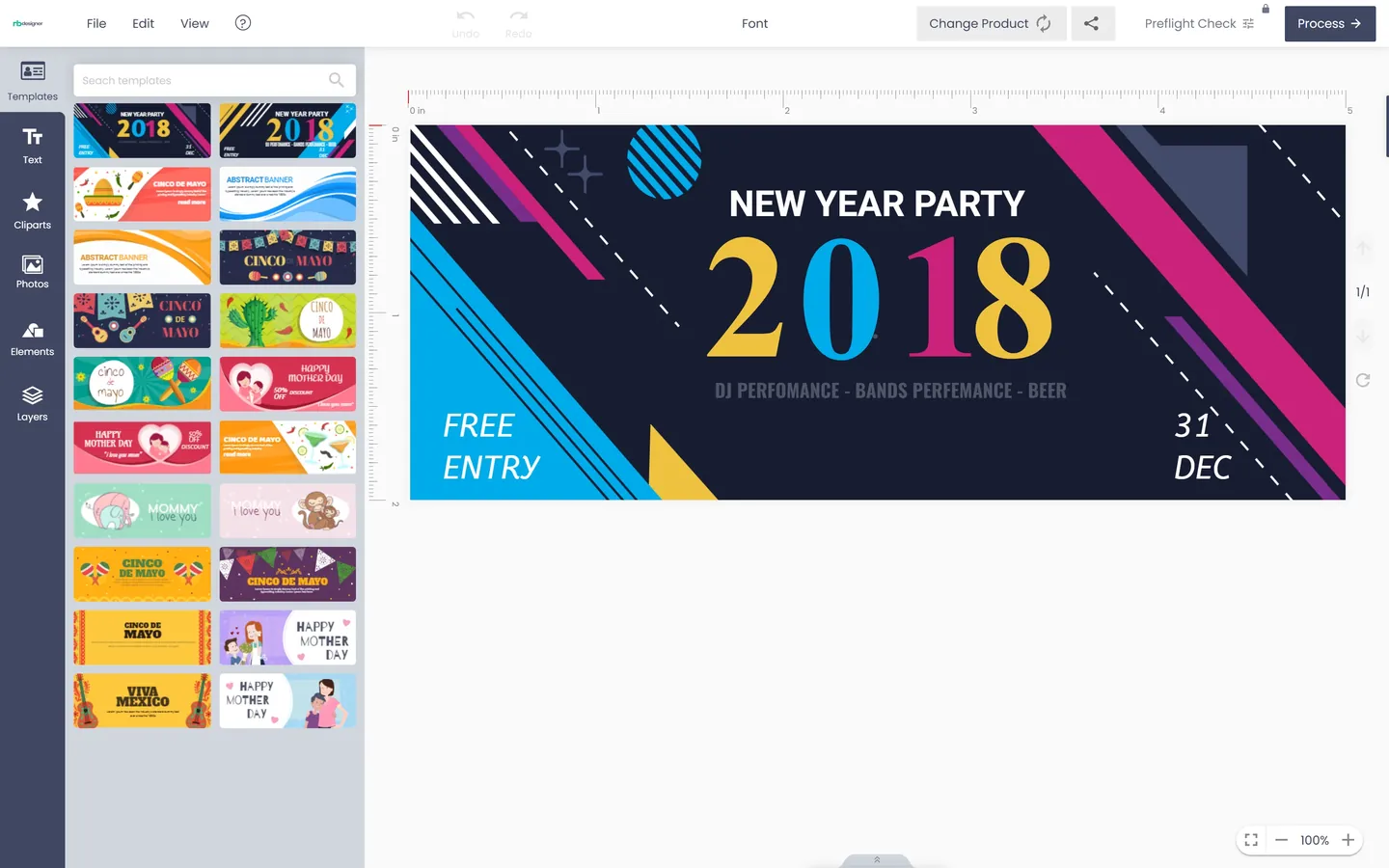Click the Process button

[1330, 23]
